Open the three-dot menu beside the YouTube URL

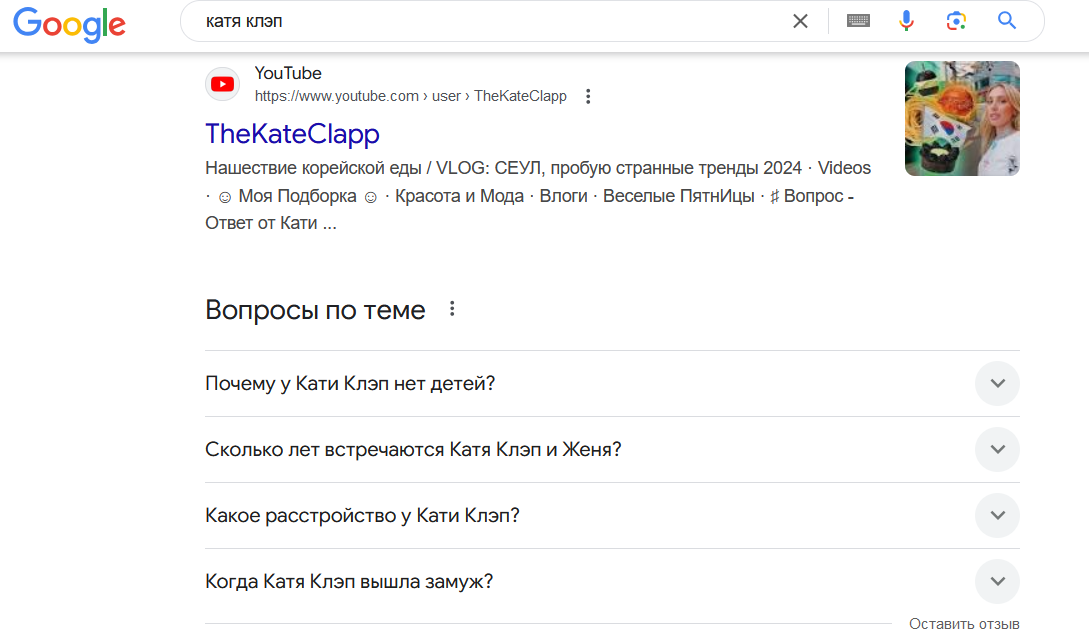(x=588, y=97)
